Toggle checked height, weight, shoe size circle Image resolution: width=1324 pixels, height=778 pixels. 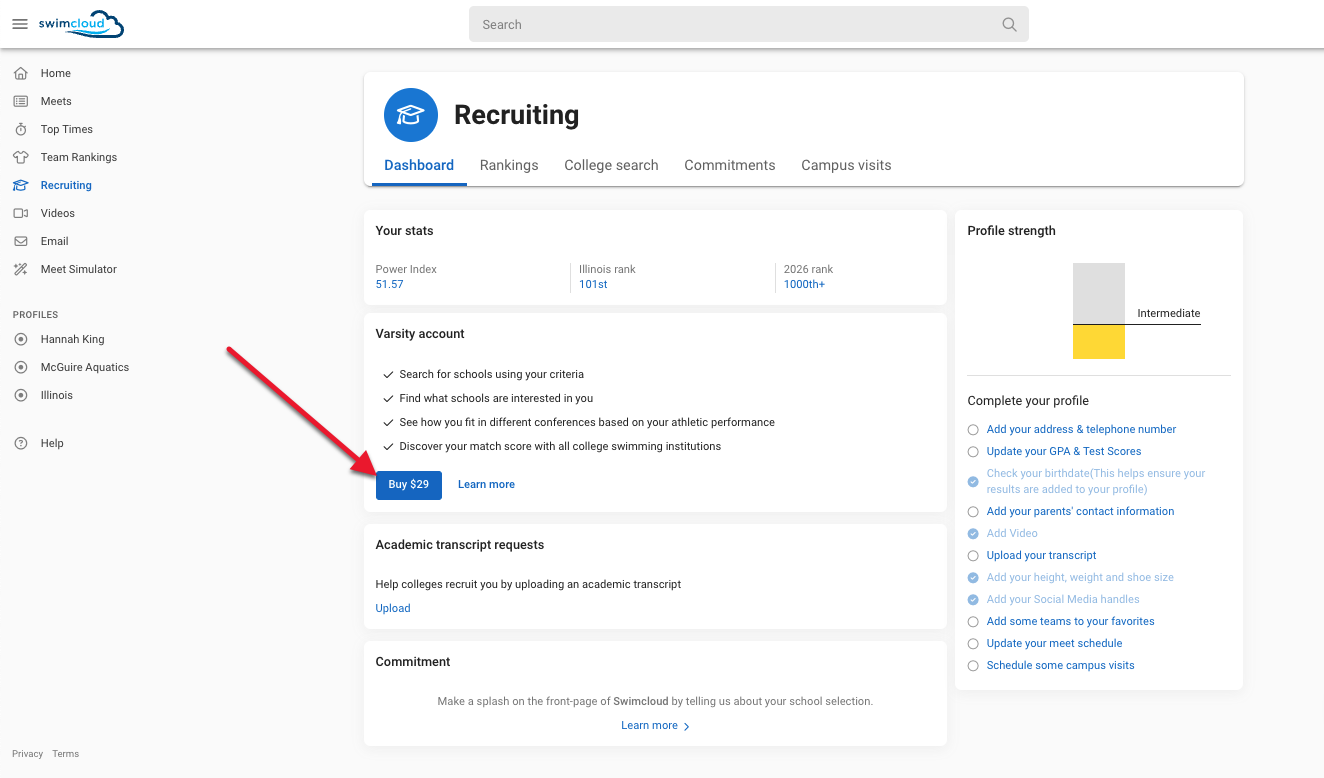[973, 578]
